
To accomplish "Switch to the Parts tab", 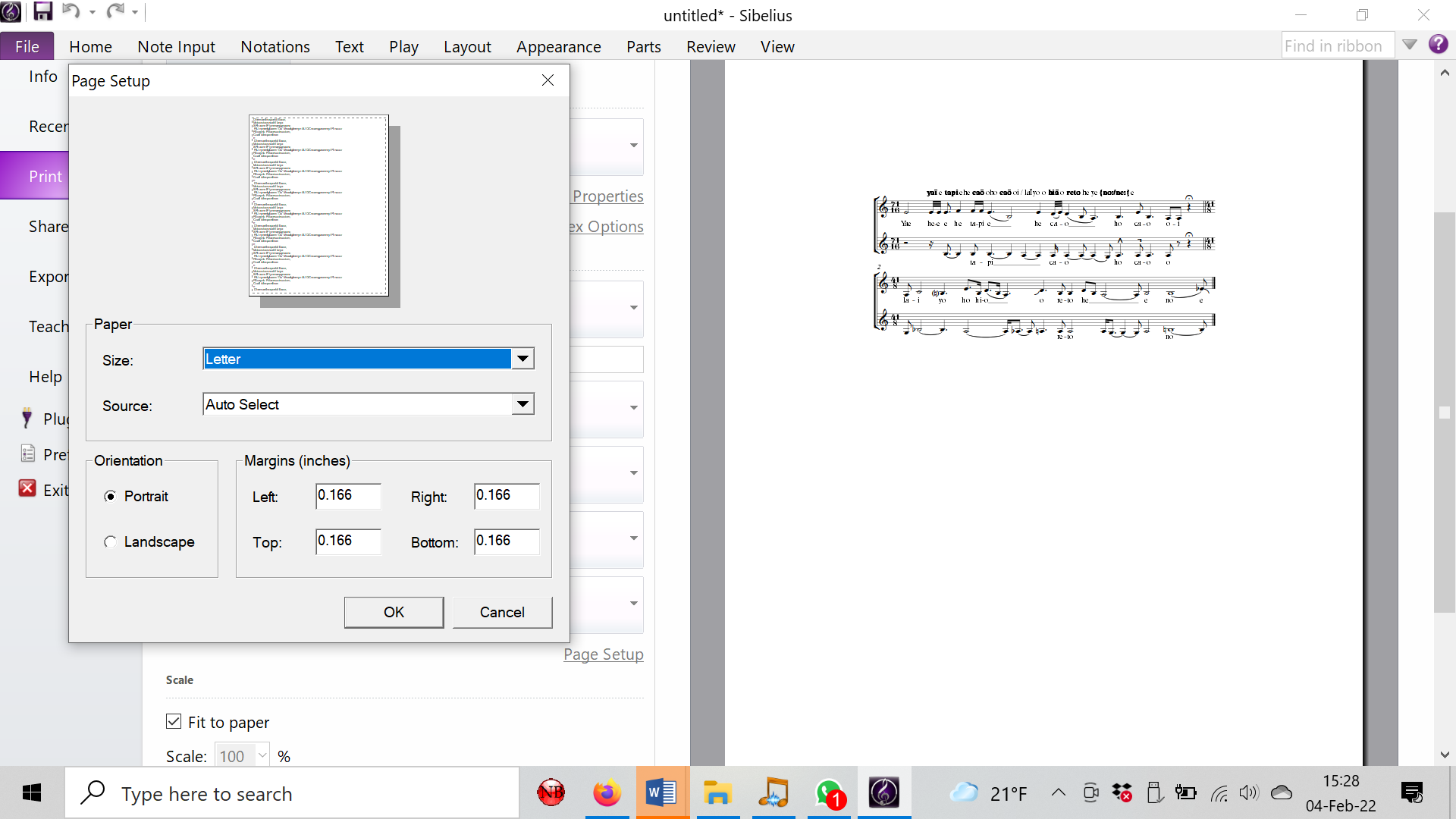I will [643, 46].
